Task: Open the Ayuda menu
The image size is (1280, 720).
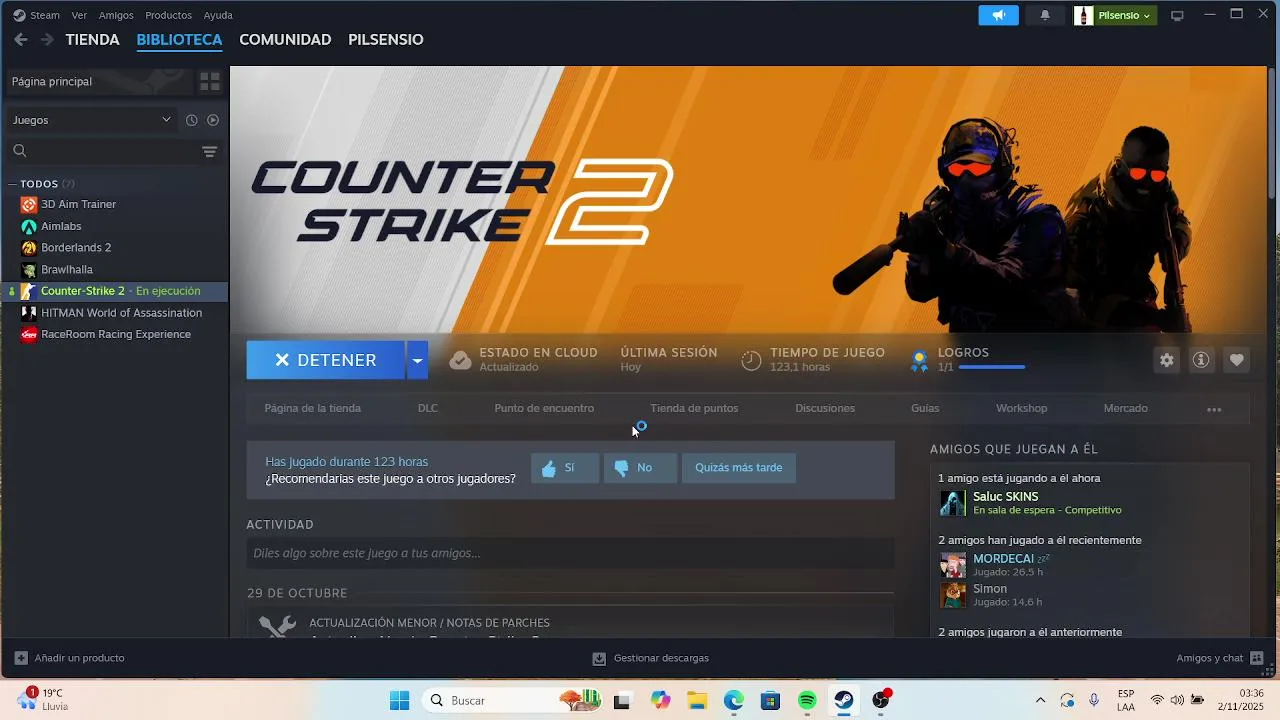Action: coord(218,15)
